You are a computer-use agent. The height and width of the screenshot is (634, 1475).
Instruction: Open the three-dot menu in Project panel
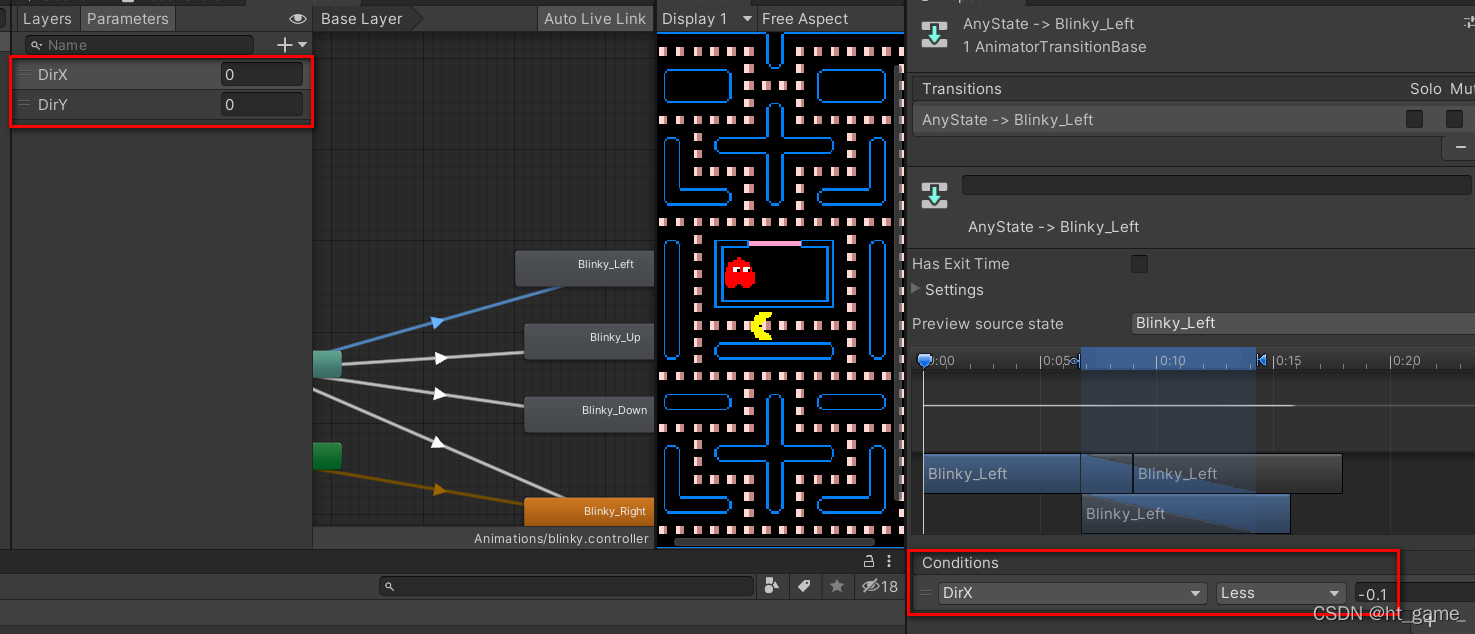pos(889,561)
